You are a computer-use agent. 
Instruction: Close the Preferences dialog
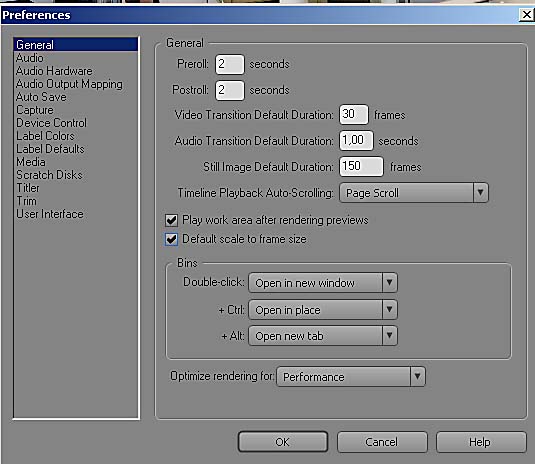pyautogui.click(x=526, y=15)
